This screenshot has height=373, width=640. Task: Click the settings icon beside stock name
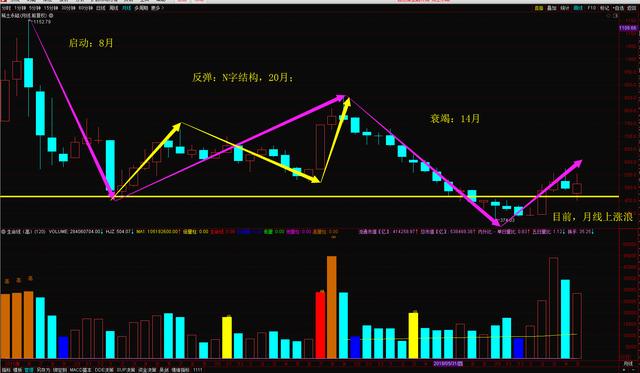click(51, 16)
